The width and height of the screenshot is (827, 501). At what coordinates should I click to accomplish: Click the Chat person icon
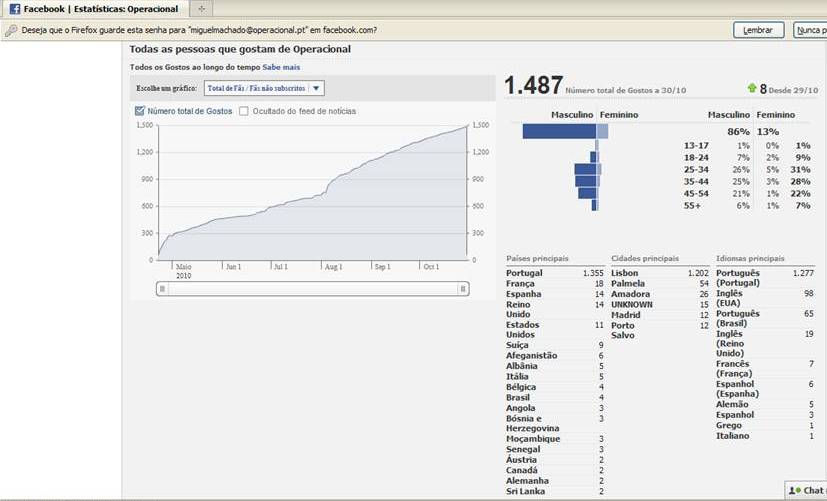tap(794, 490)
